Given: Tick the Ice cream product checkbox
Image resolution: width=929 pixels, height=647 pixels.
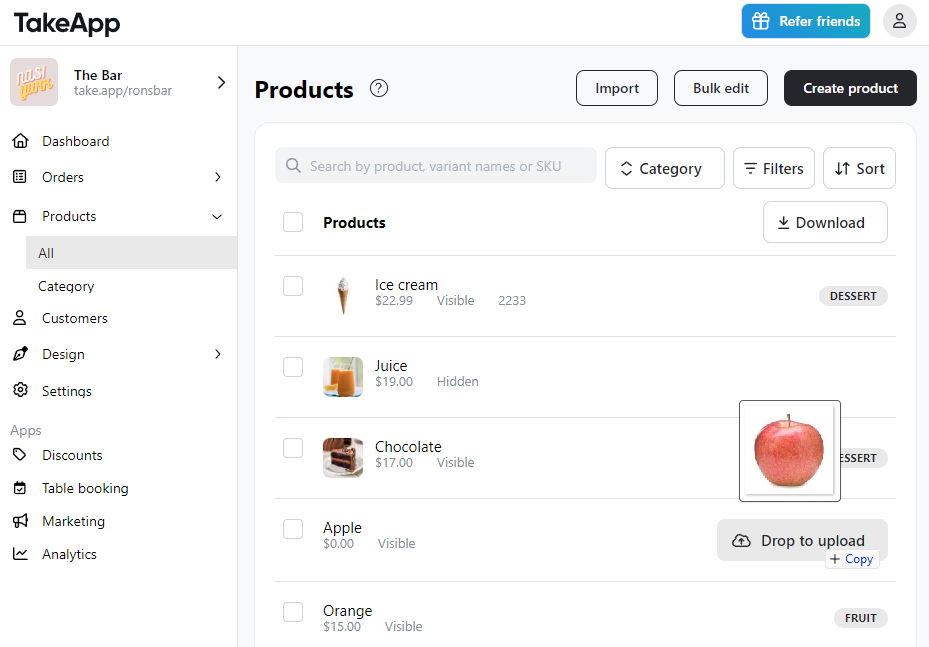Looking at the screenshot, I should click(x=293, y=286).
